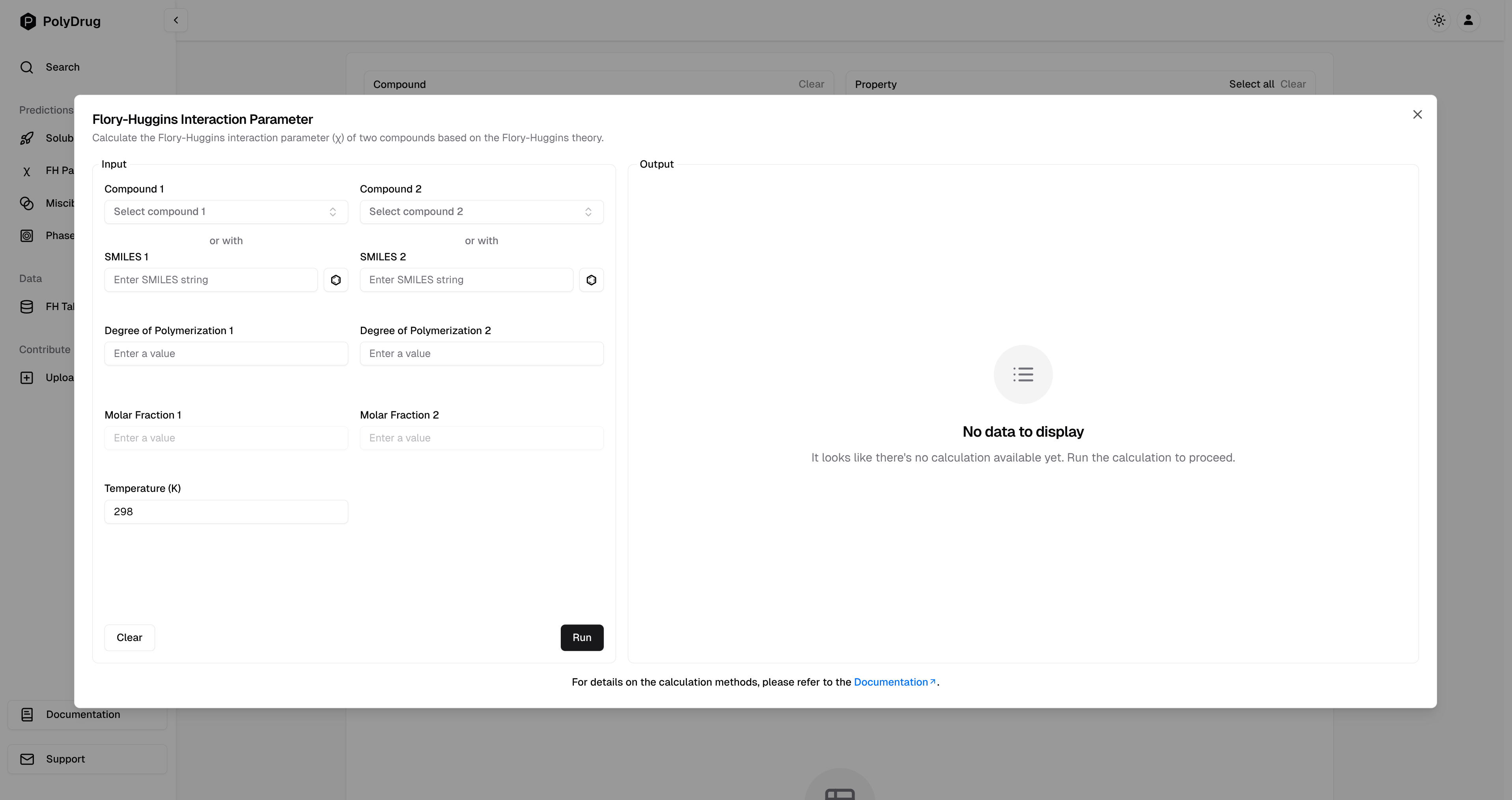Viewport: 1512px width, 800px height.
Task: Open molecule drawer for SMILES 2
Action: click(x=591, y=280)
